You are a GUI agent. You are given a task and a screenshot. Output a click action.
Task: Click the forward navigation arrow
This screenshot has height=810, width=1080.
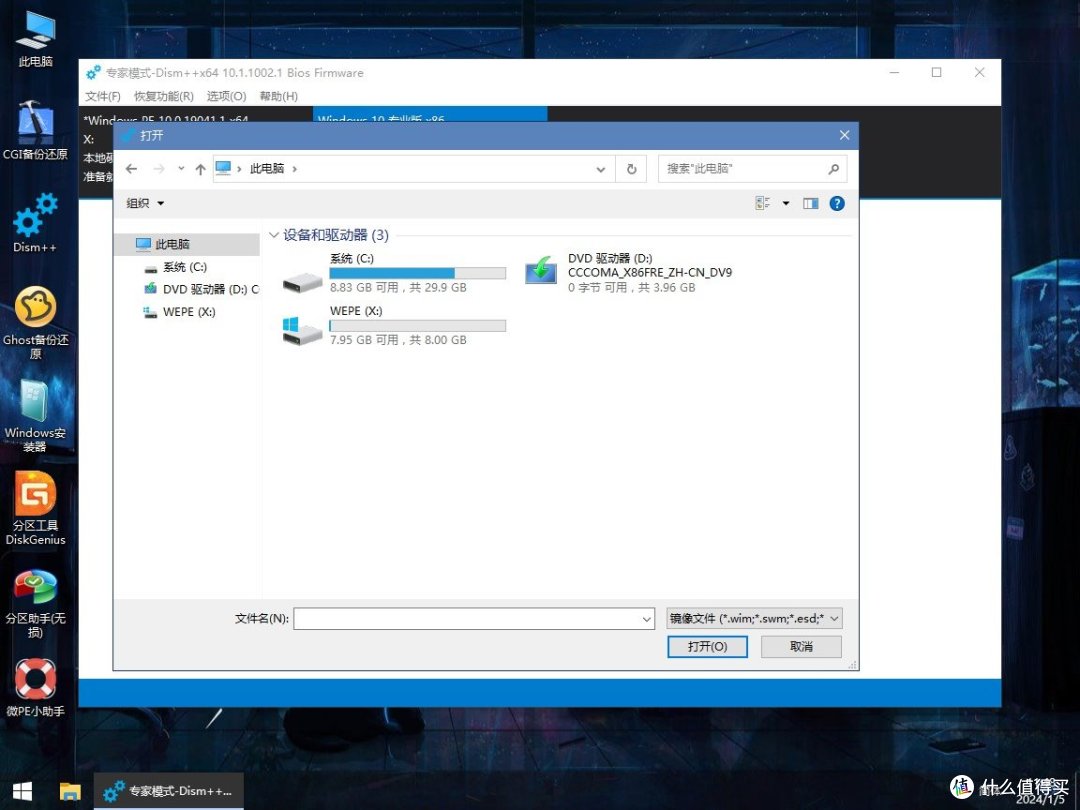coord(158,169)
